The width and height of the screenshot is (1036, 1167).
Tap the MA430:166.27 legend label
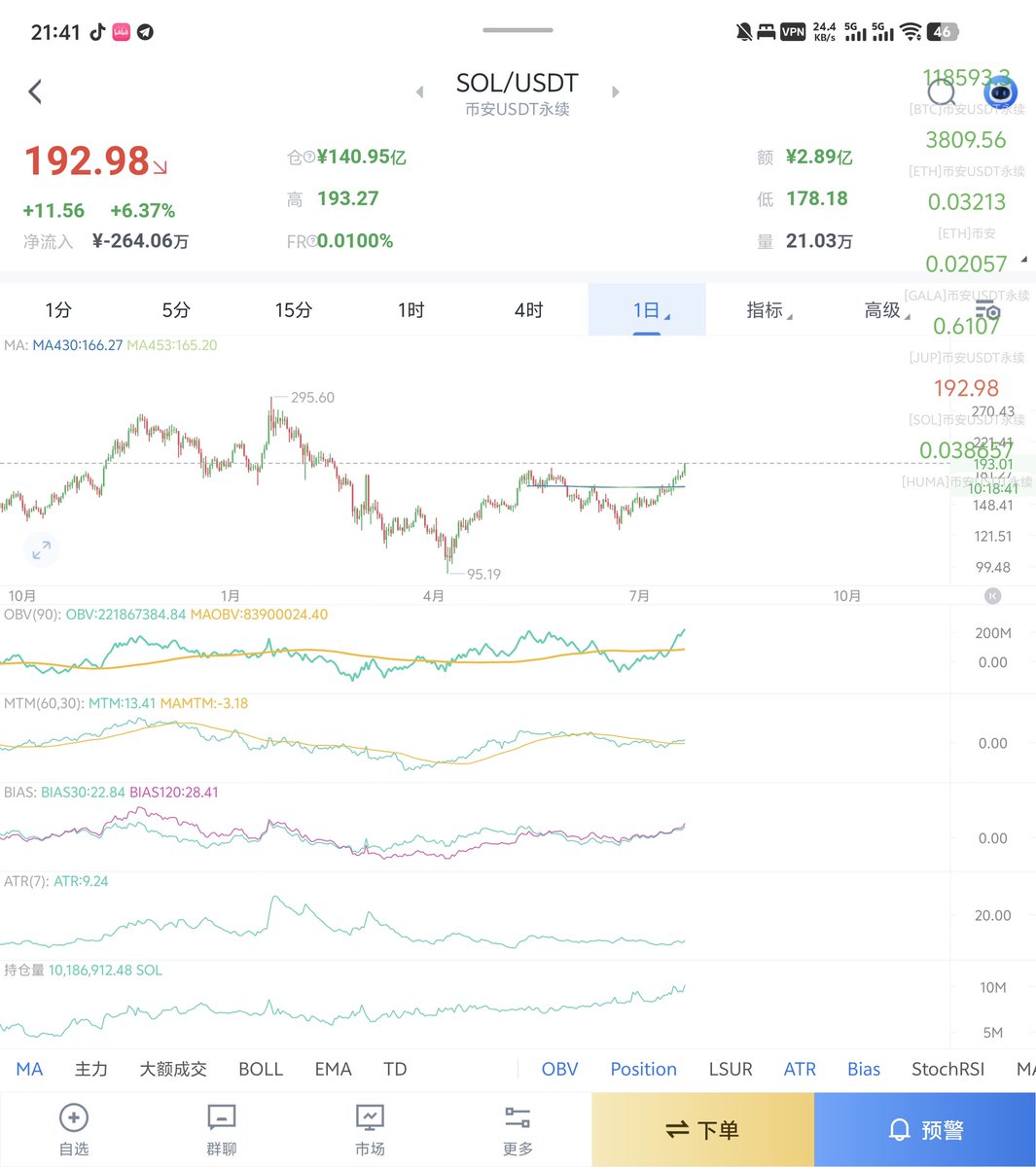click(78, 345)
